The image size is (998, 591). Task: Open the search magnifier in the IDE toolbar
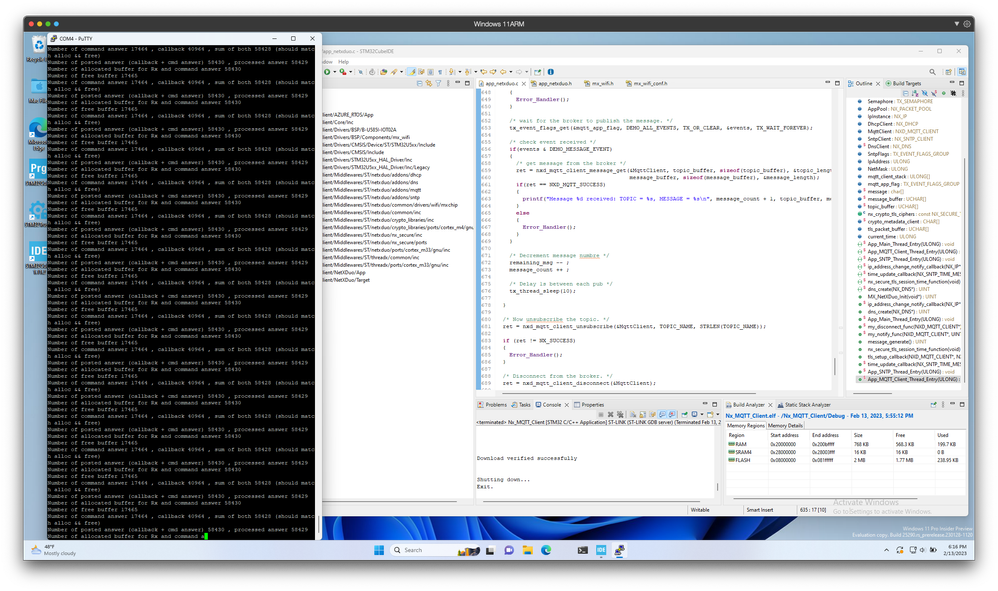[x=932, y=72]
